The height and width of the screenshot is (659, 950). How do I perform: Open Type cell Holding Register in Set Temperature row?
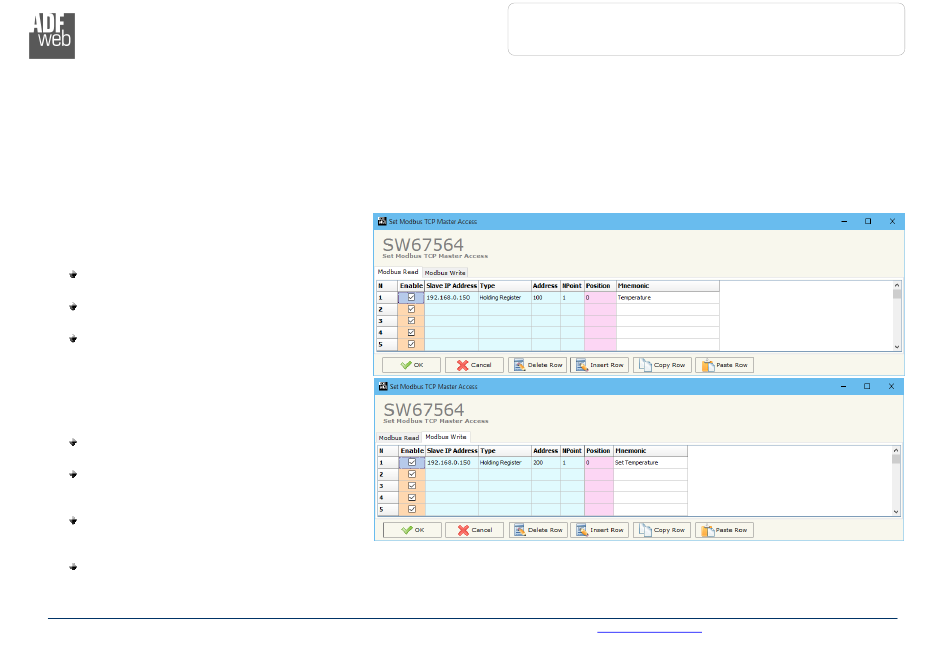pyautogui.click(x=504, y=463)
